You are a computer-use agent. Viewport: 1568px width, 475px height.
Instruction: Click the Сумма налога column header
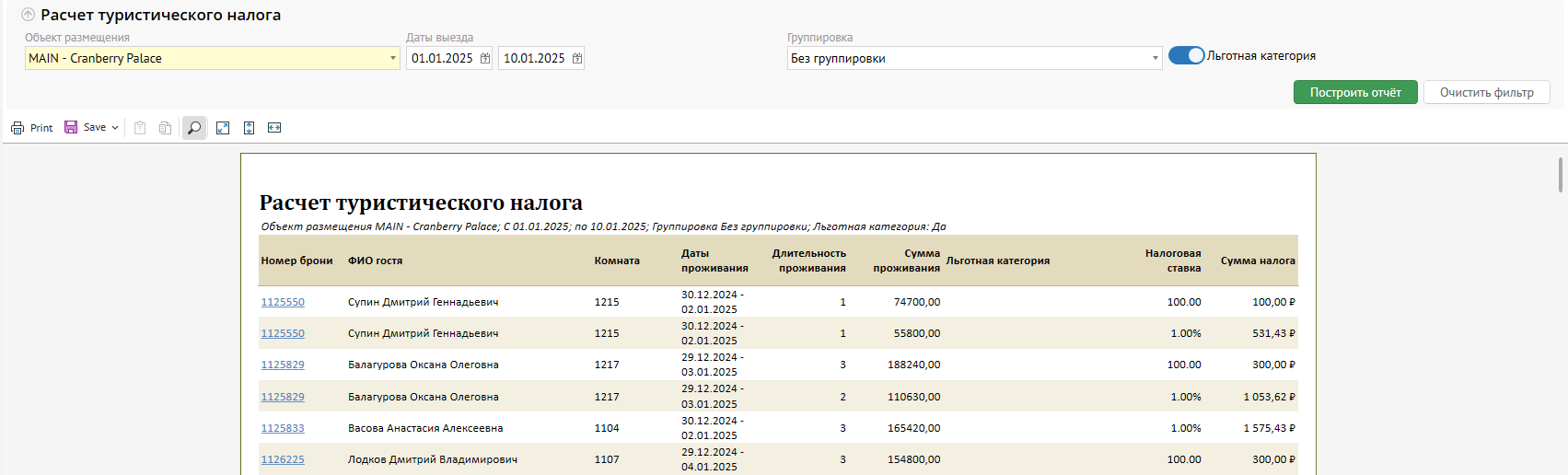[1257, 261]
